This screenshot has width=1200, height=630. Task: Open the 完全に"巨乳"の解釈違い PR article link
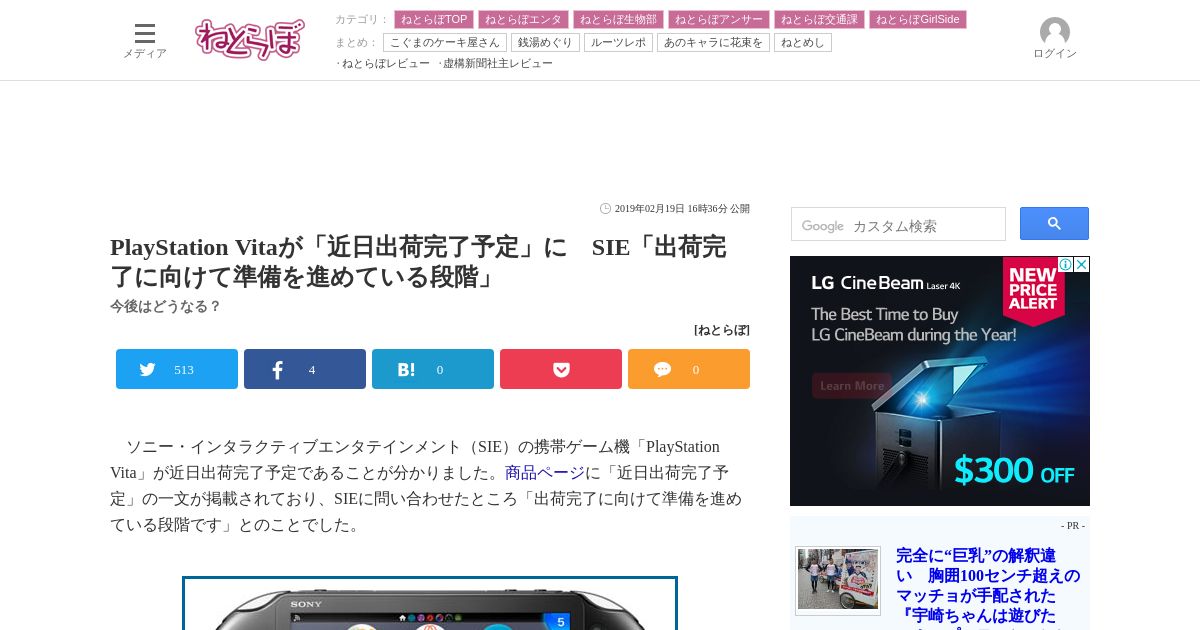(x=988, y=586)
